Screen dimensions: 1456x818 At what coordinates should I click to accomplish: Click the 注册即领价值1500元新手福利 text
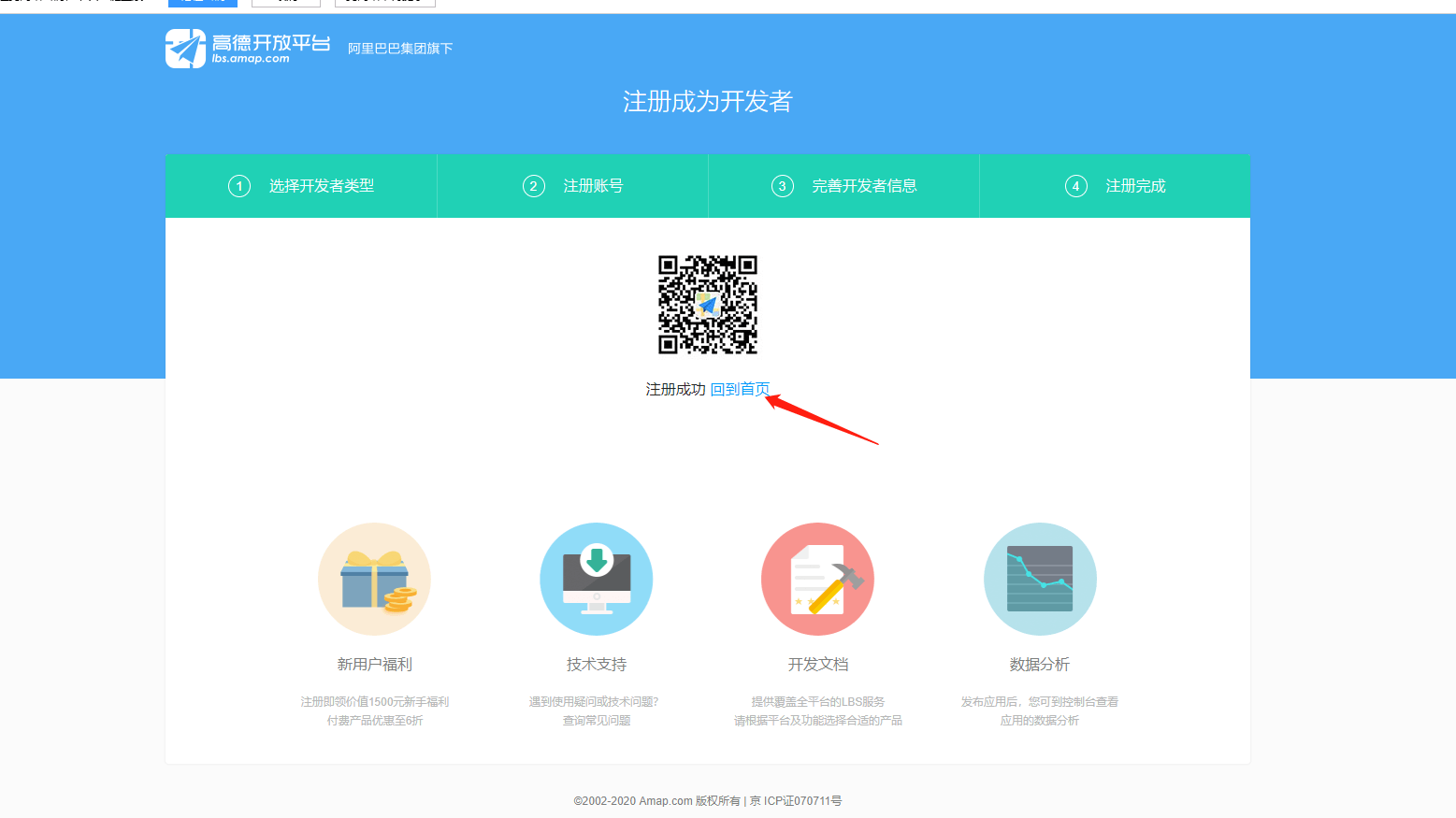point(375,701)
